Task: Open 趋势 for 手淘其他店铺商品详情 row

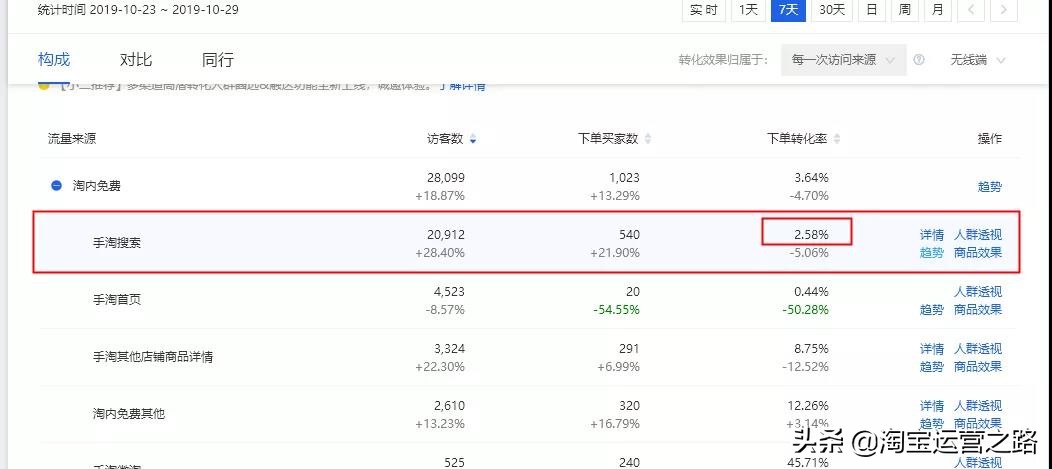Action: coord(932,366)
